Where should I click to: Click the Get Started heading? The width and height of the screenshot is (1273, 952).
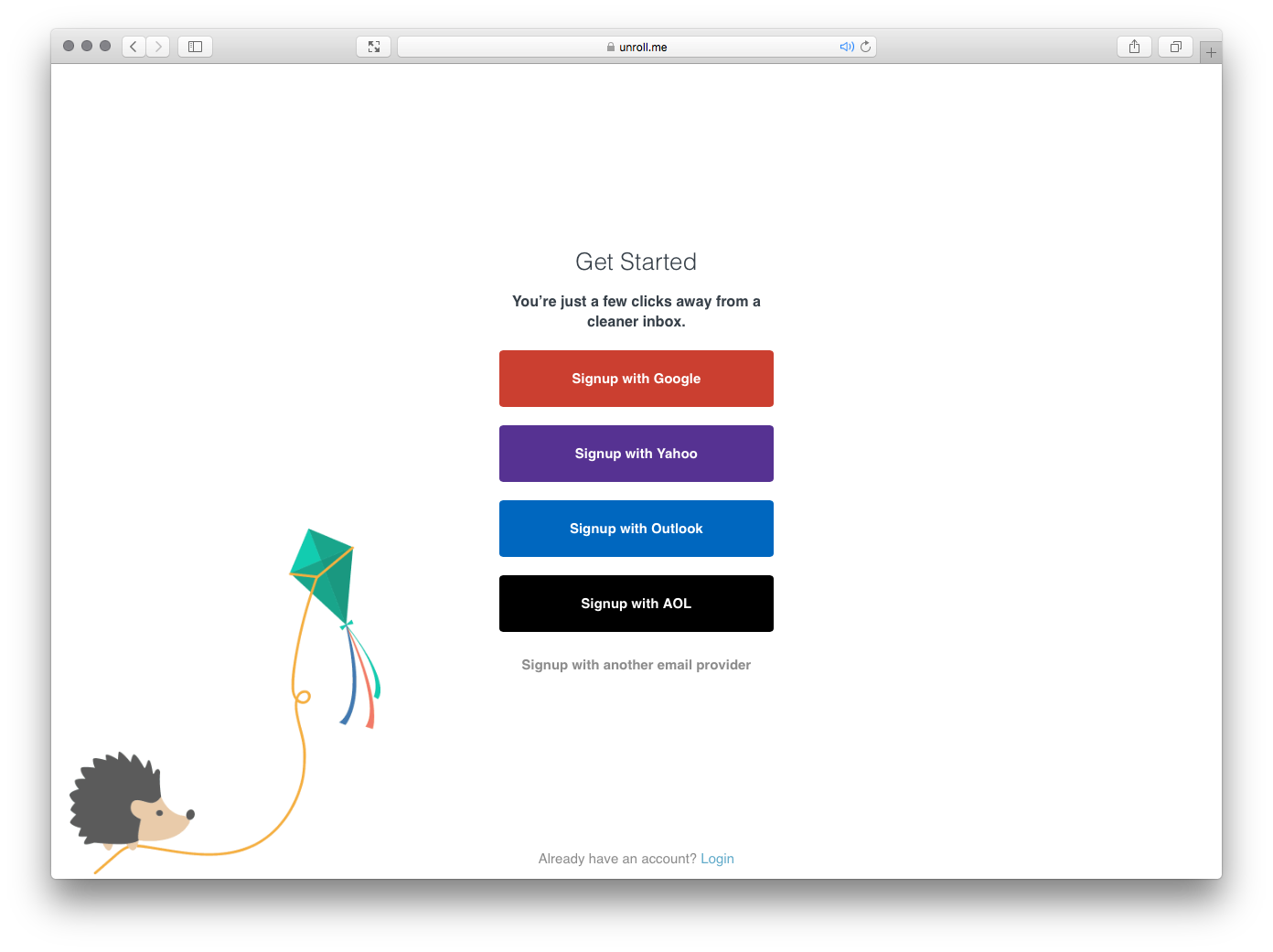(x=636, y=262)
